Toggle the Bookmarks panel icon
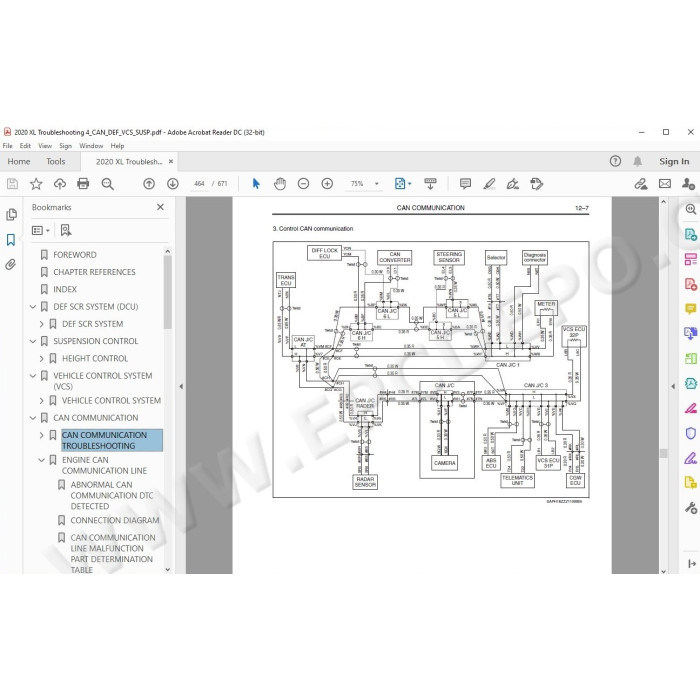 11,240
